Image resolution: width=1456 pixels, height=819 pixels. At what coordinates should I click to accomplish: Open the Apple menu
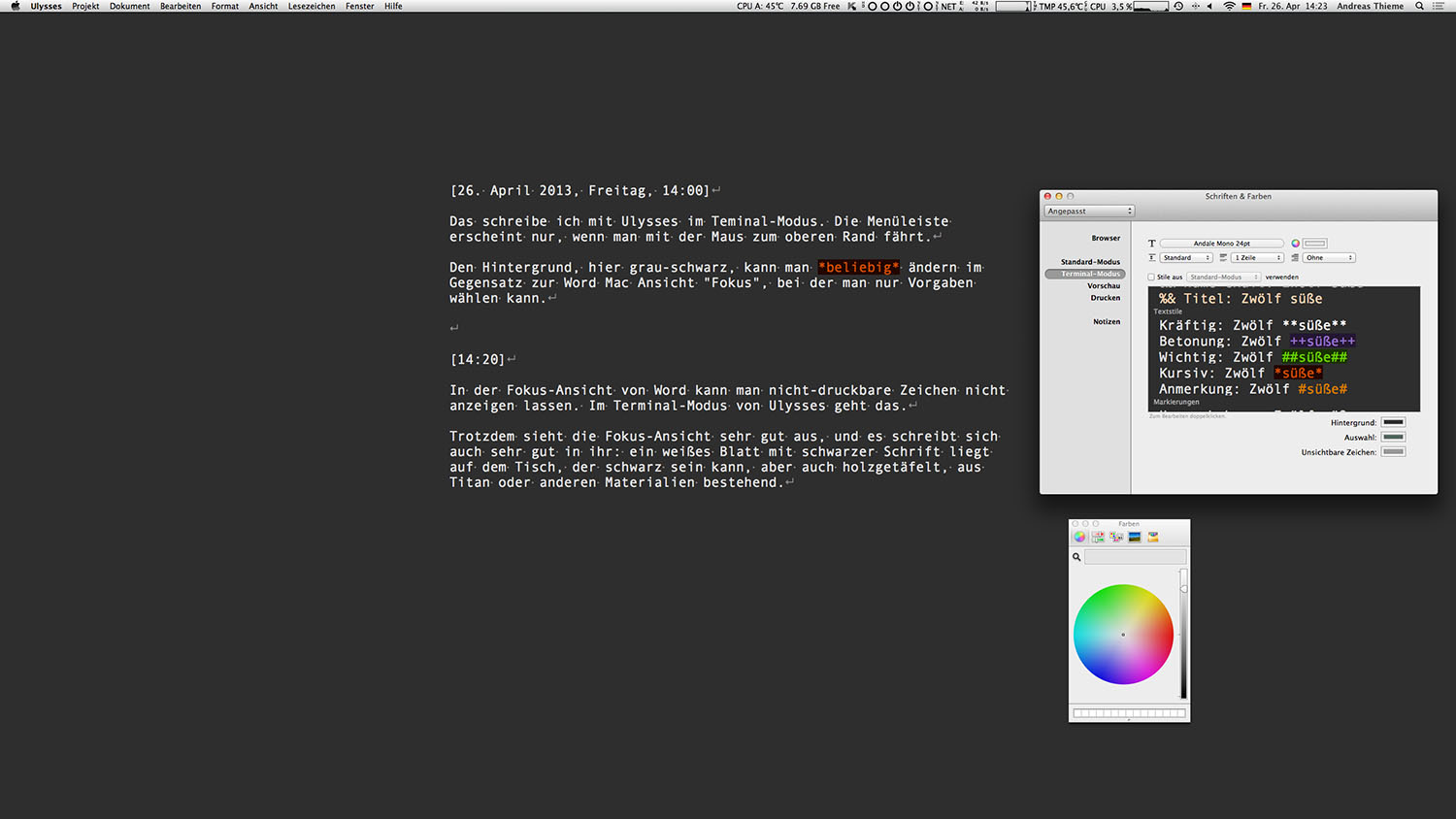(x=15, y=6)
